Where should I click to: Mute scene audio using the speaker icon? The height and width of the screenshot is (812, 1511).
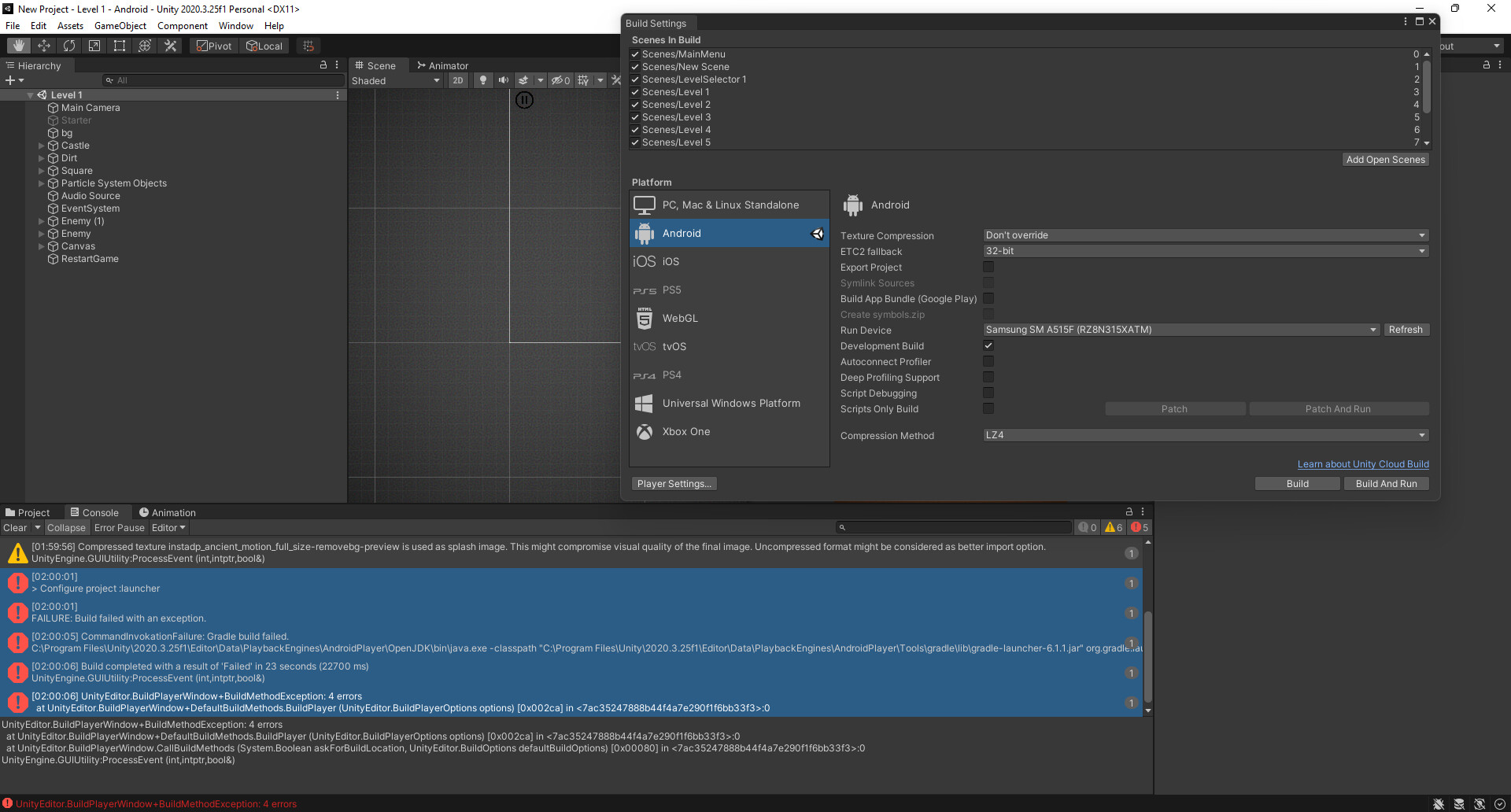click(x=504, y=80)
